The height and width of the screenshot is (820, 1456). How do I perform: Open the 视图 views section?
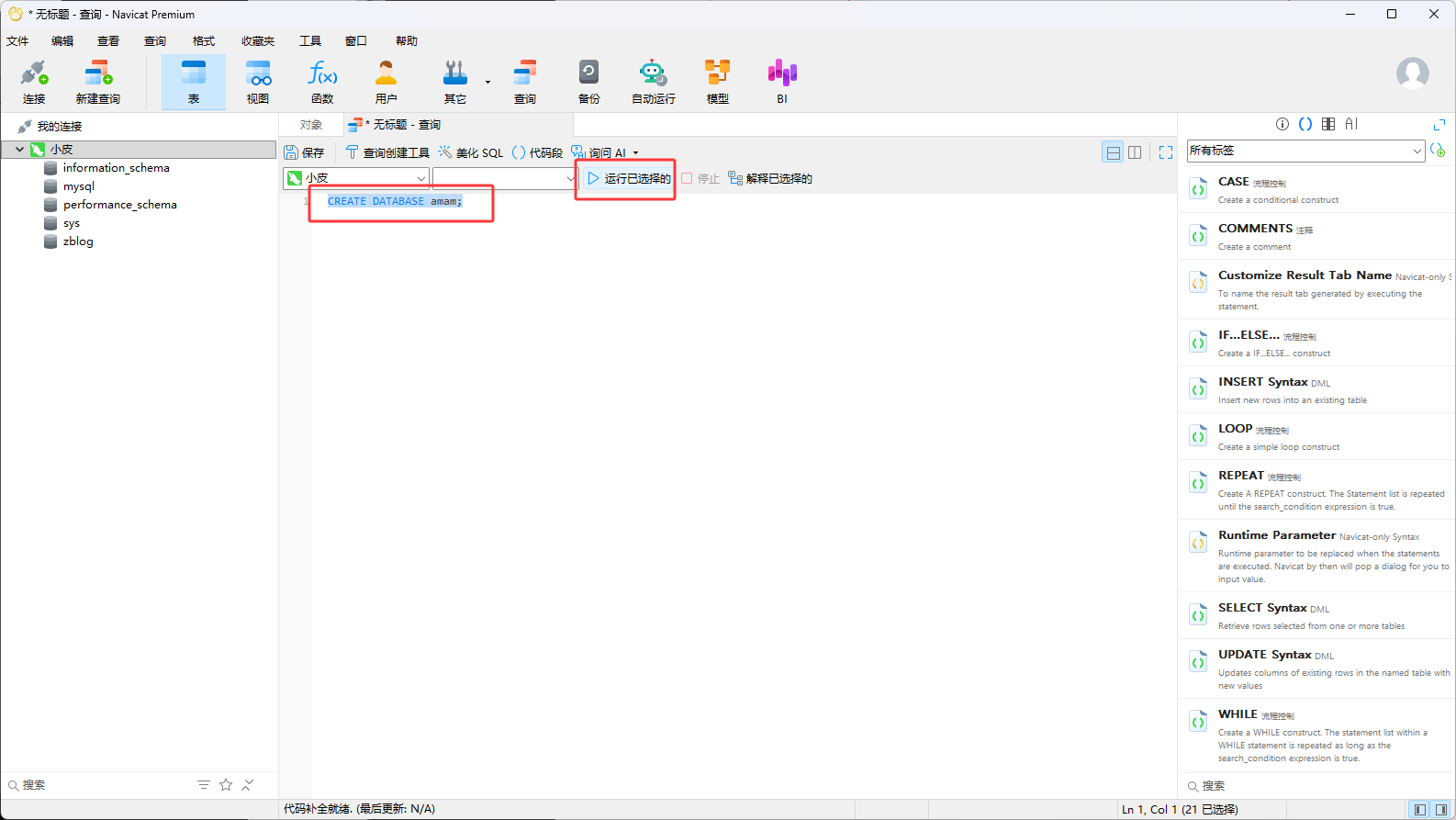coord(258,82)
